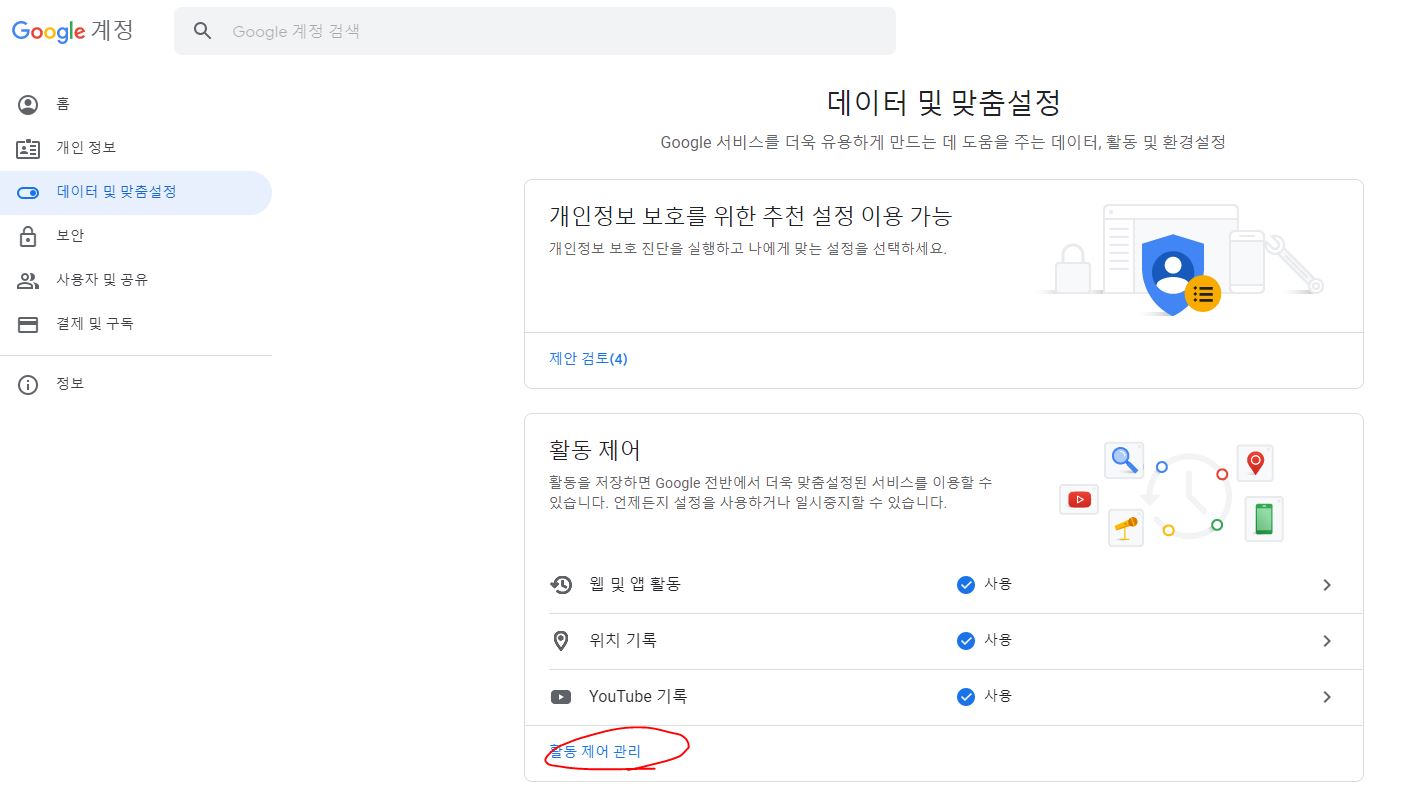
Task: Open the 위치 기록 row label
Action: 623,641
